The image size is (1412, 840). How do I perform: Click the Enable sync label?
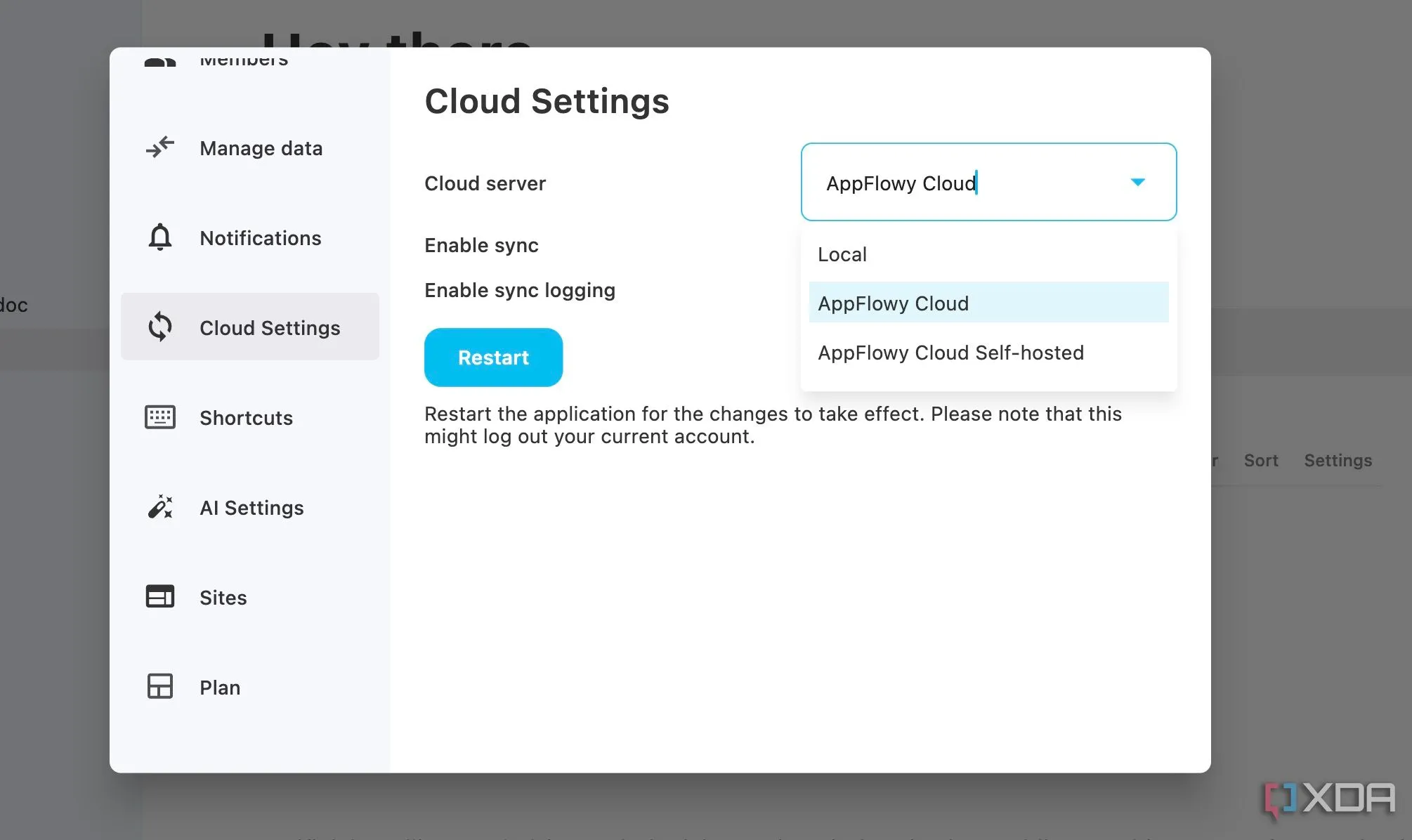pyautogui.click(x=481, y=245)
